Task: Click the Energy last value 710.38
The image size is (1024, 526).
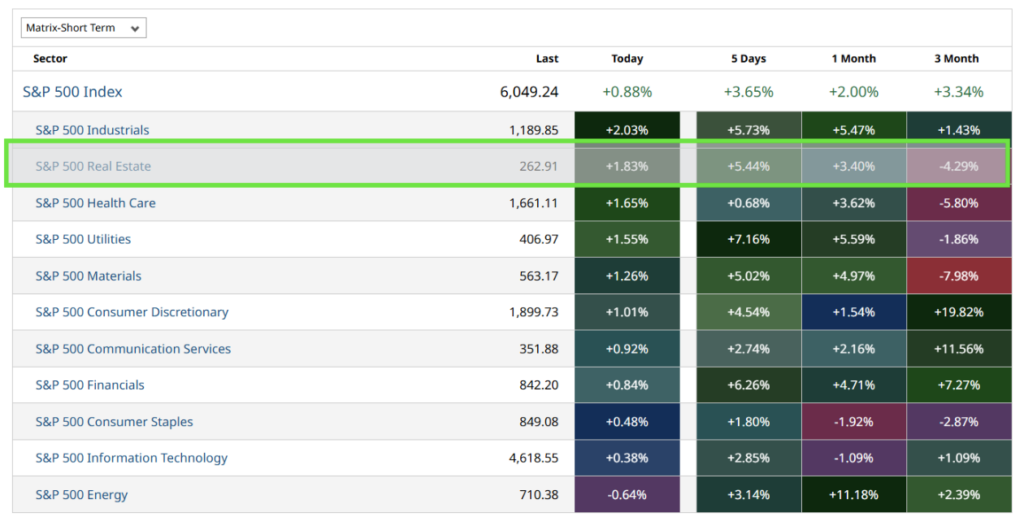Action: click(539, 495)
